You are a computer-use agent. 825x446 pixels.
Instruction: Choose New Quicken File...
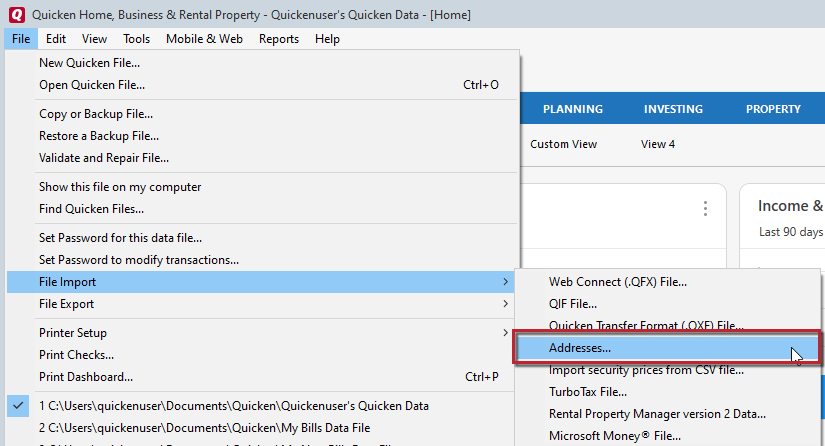pyautogui.click(x=262, y=63)
